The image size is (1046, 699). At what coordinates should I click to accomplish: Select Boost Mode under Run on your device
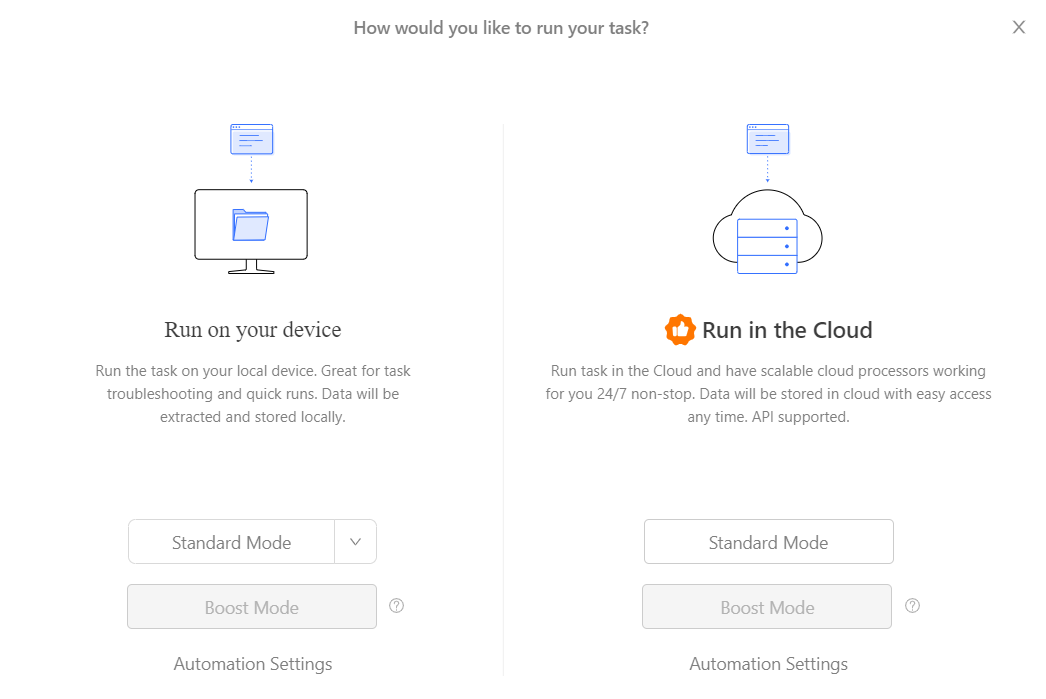coord(252,607)
